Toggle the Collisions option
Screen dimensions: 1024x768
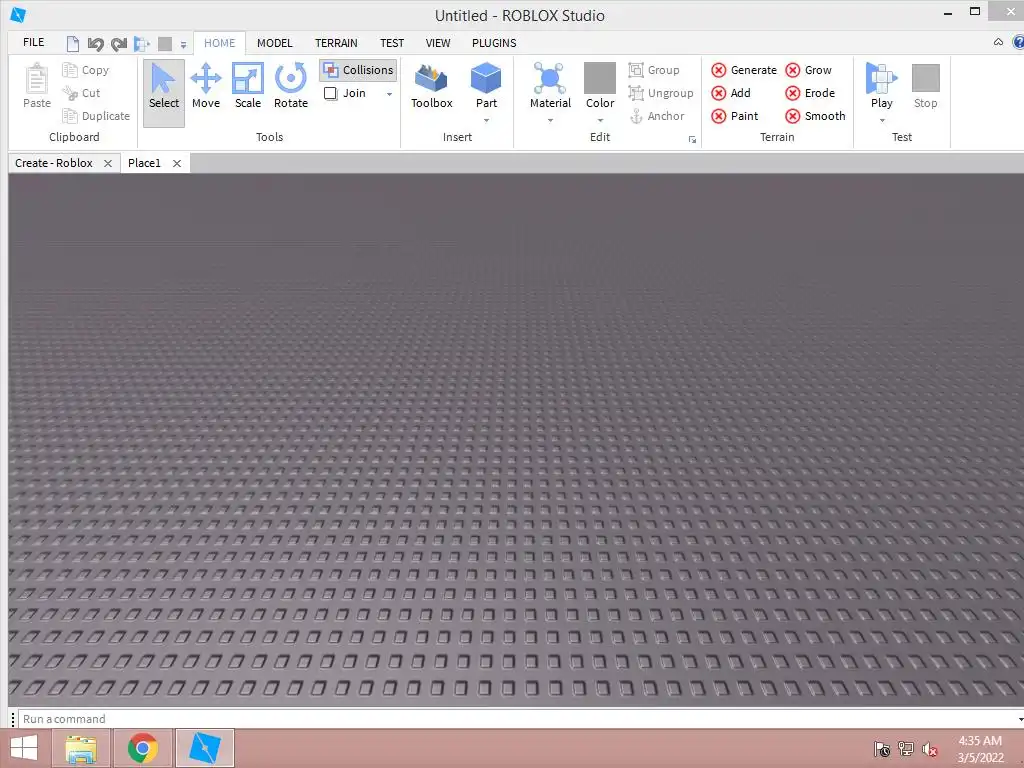coord(359,70)
